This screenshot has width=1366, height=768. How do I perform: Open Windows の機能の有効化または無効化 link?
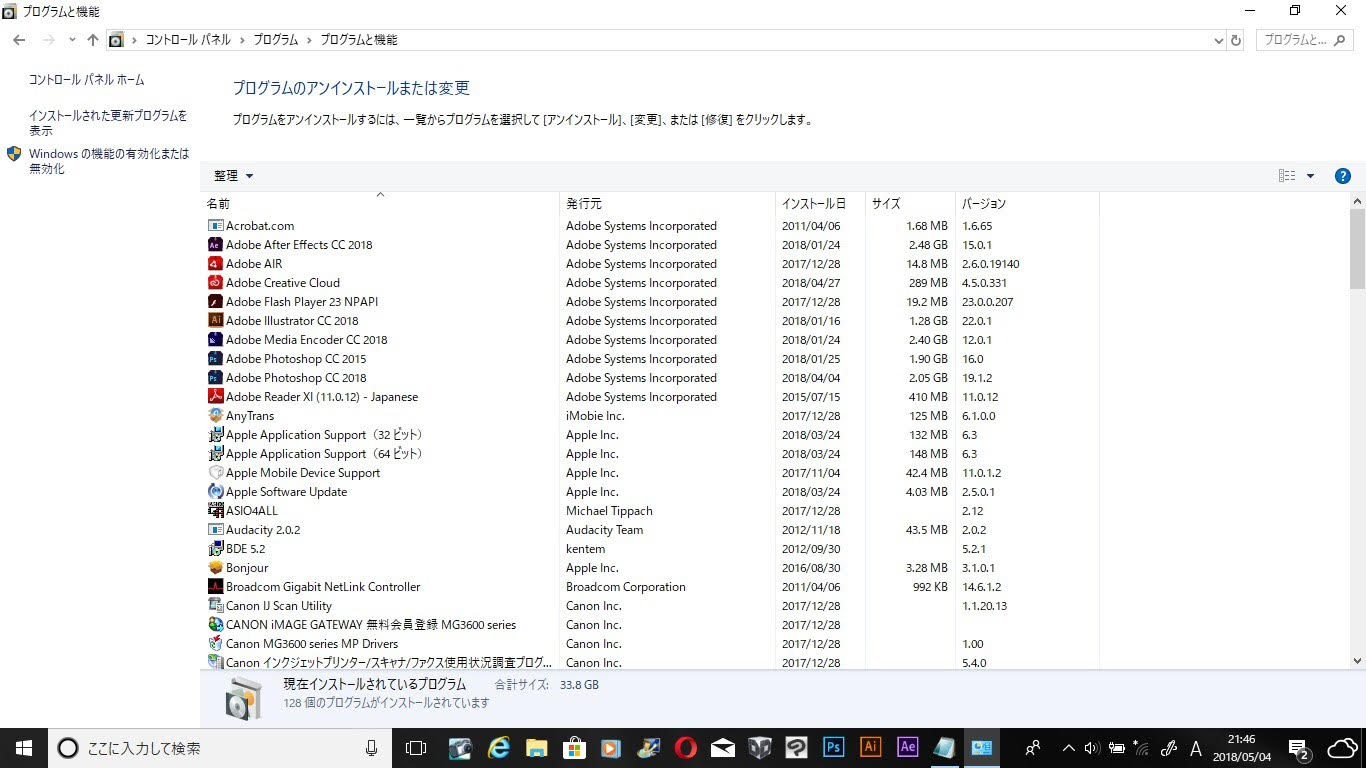pos(109,161)
